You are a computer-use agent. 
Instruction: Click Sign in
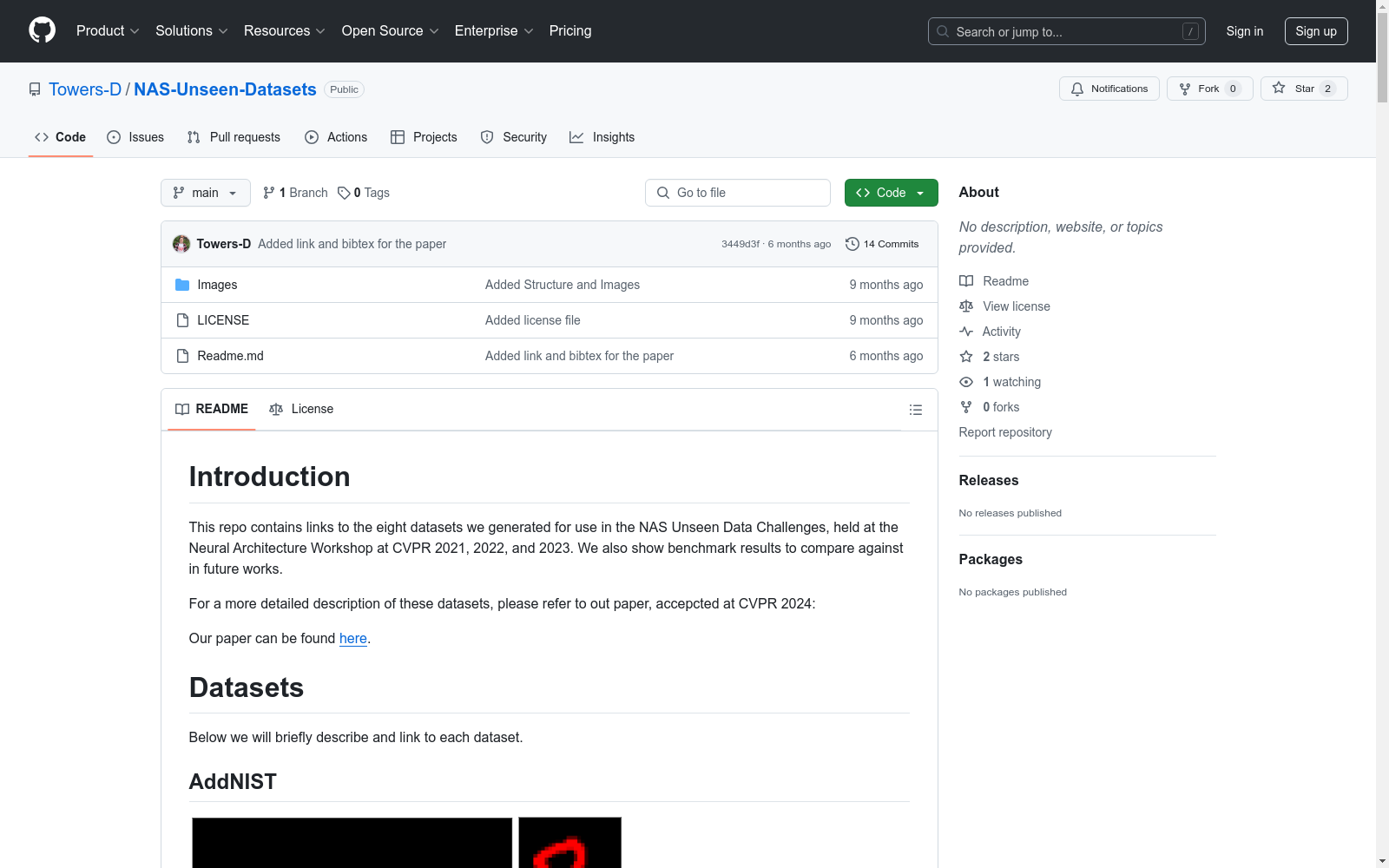pyautogui.click(x=1245, y=31)
